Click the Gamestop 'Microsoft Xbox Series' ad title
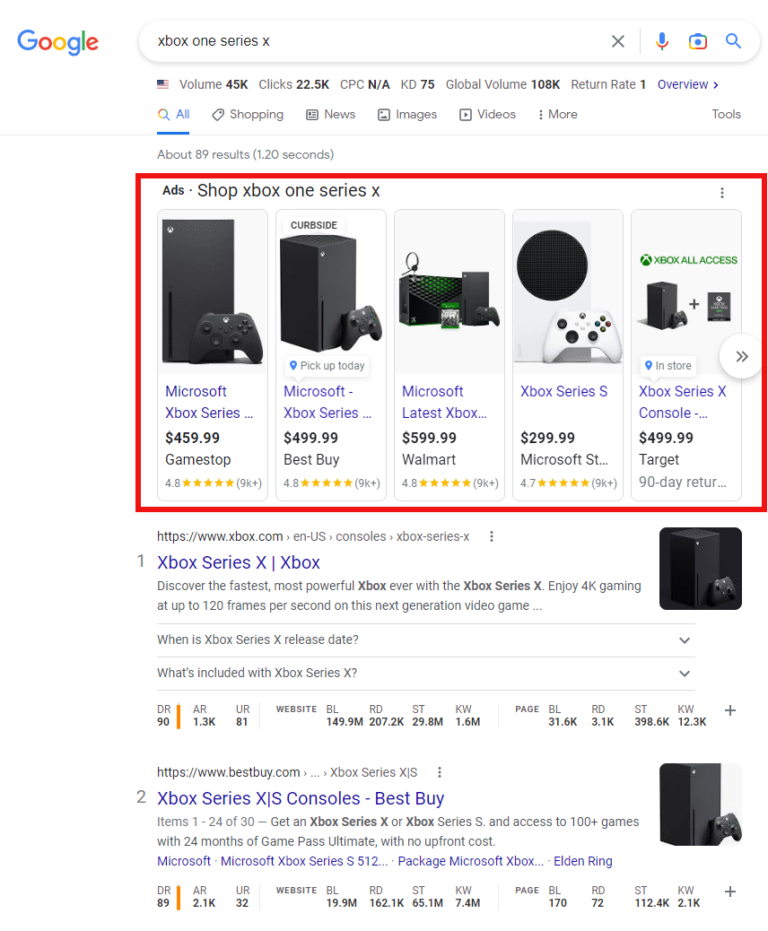The width and height of the screenshot is (768, 931). [209, 402]
